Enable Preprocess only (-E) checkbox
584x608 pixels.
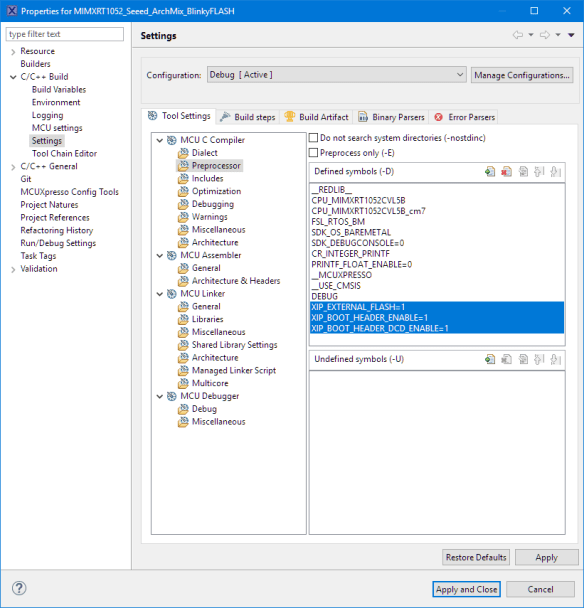click(313, 153)
